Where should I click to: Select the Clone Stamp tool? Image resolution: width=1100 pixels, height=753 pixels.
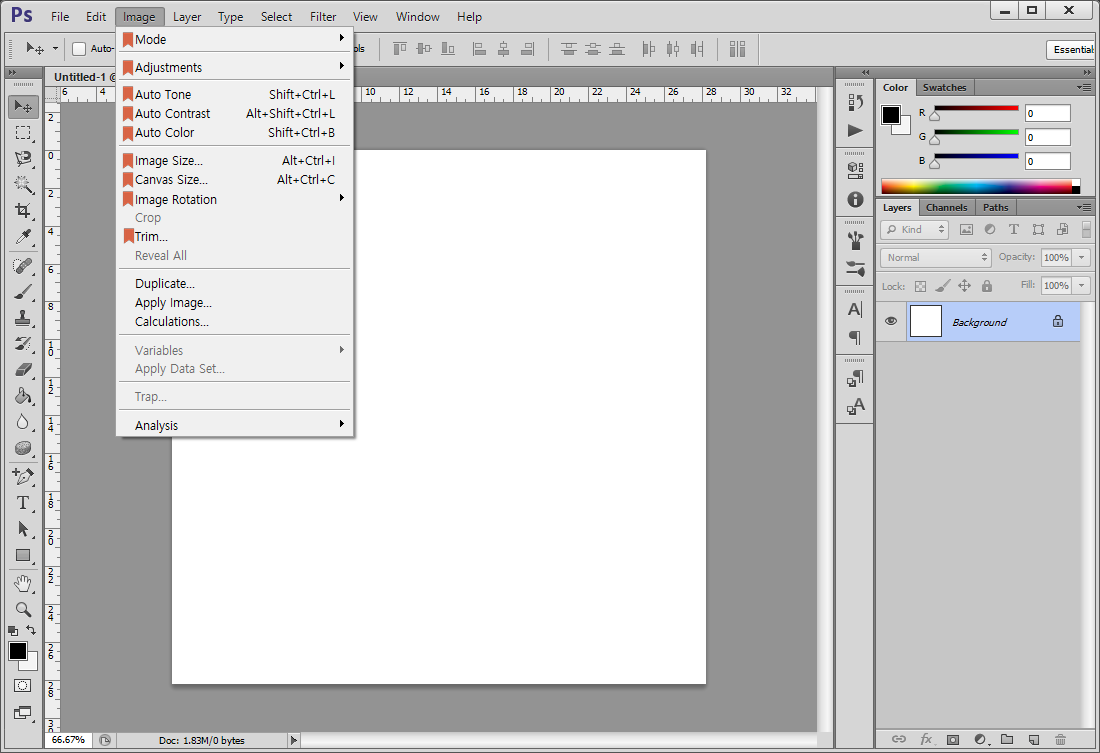[23, 318]
